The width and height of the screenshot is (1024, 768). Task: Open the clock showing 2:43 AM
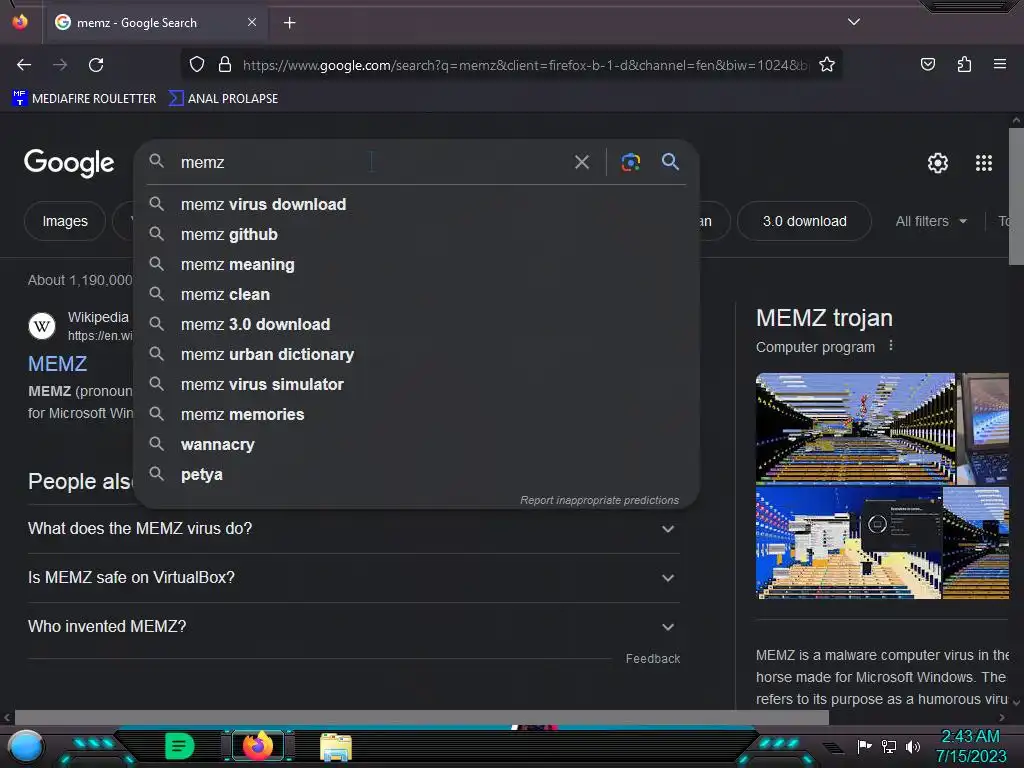click(970, 746)
